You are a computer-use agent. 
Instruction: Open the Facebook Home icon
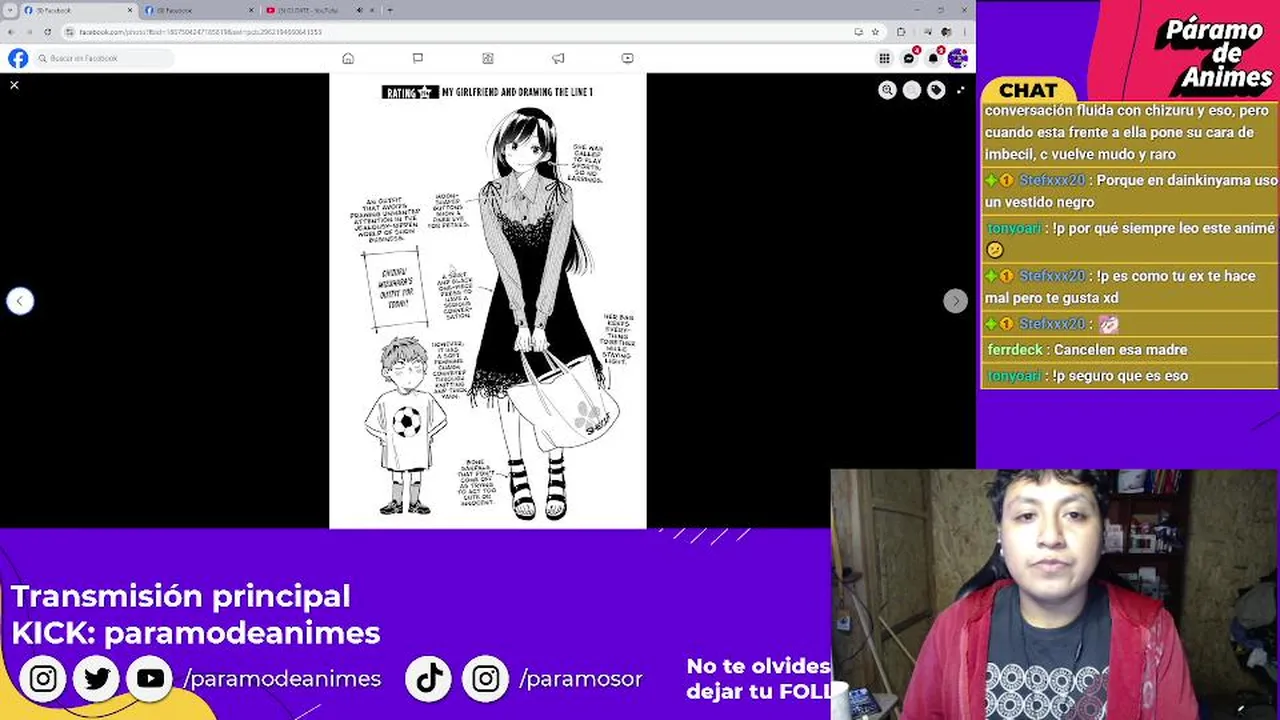tap(348, 58)
